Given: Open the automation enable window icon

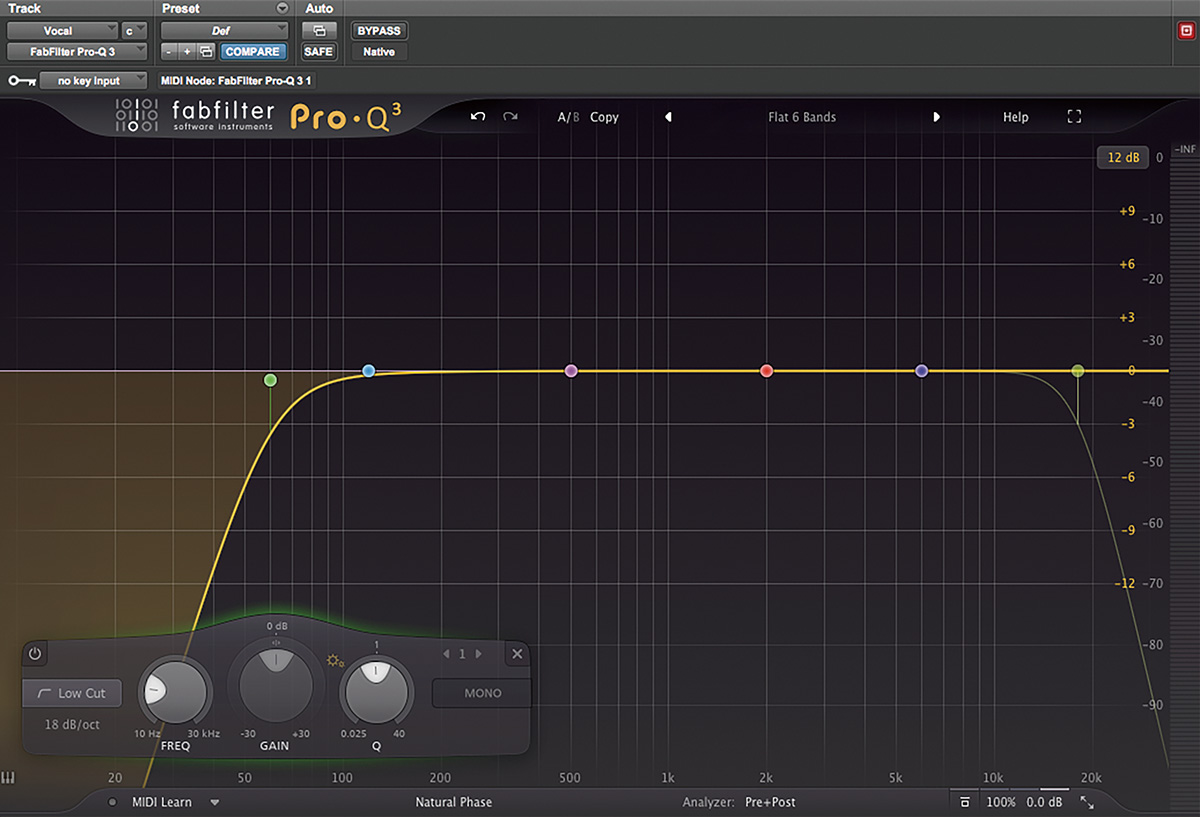Looking at the screenshot, I should click(x=319, y=31).
